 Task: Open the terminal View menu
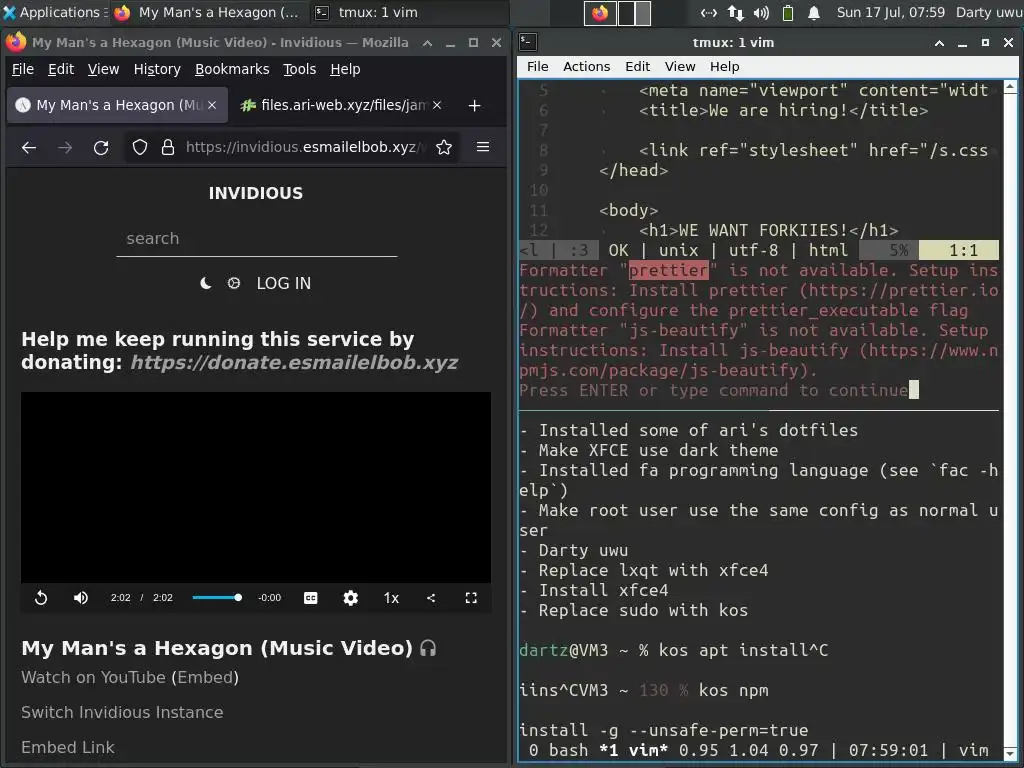pos(680,67)
